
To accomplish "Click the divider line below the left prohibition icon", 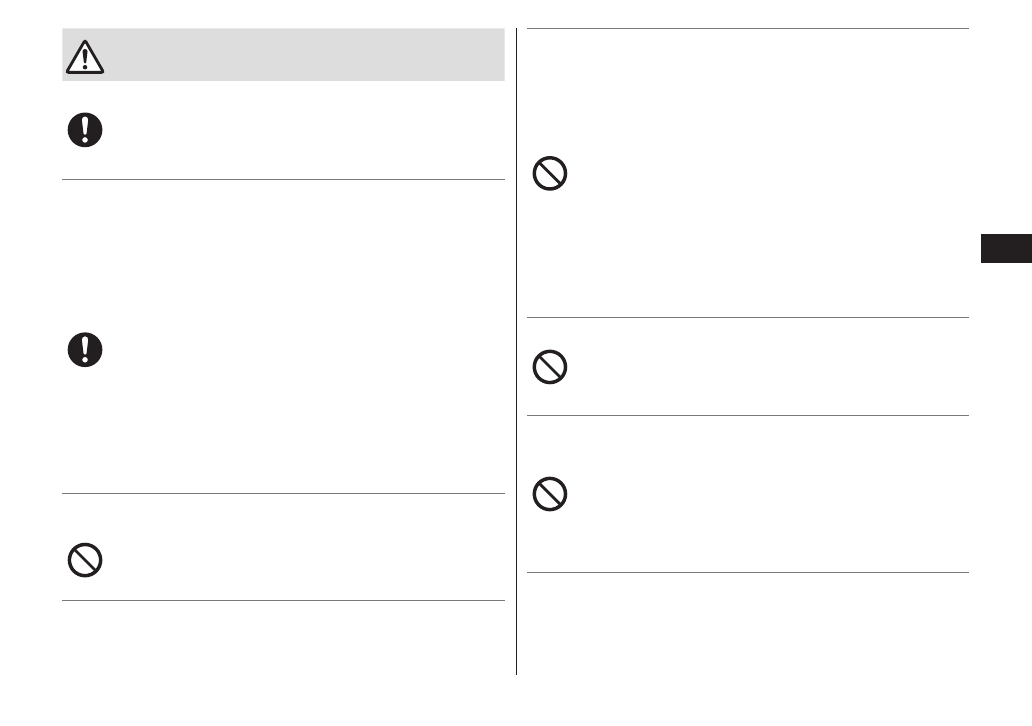I will pos(283,601).
